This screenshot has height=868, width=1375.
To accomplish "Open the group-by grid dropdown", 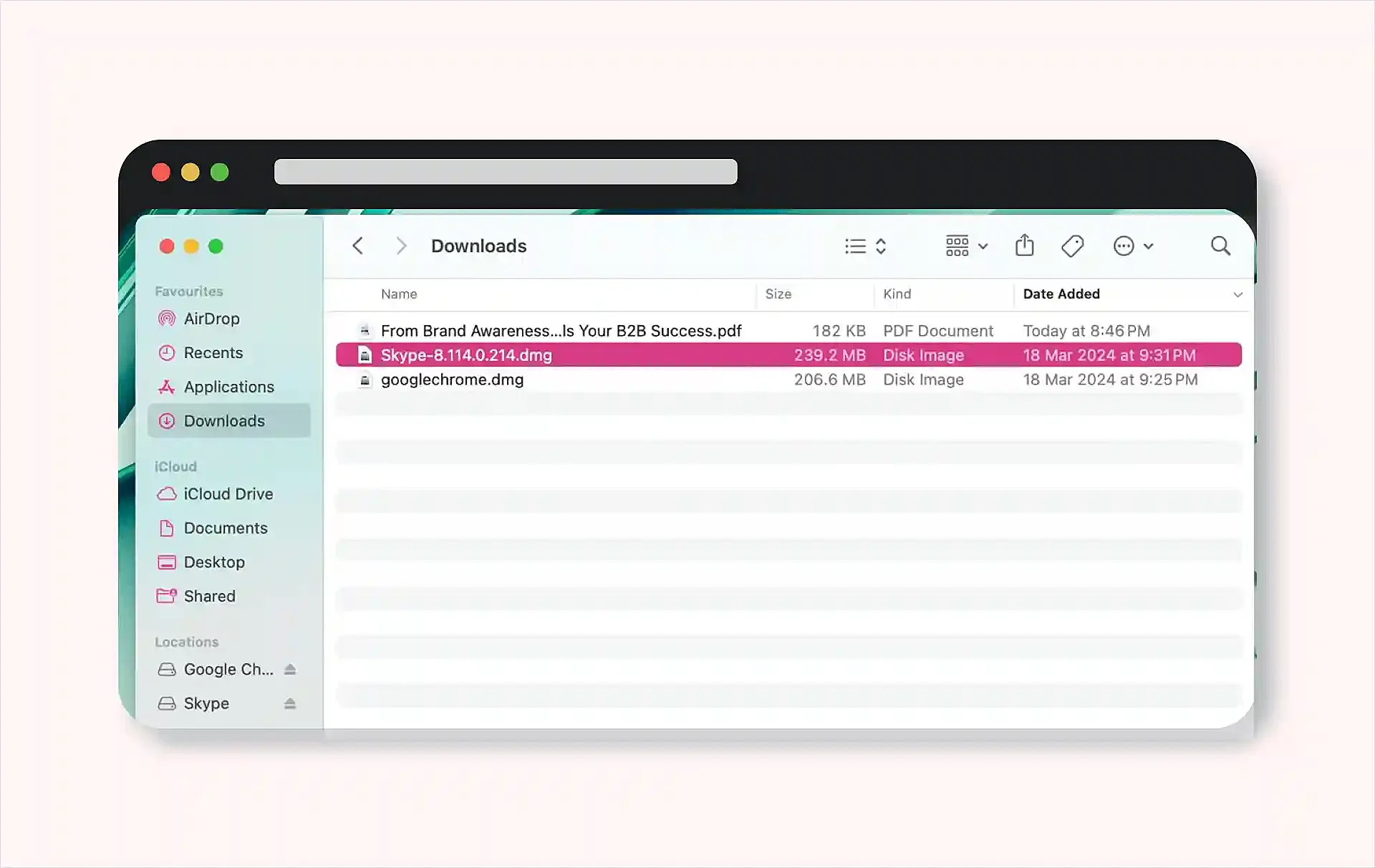I will click(966, 246).
